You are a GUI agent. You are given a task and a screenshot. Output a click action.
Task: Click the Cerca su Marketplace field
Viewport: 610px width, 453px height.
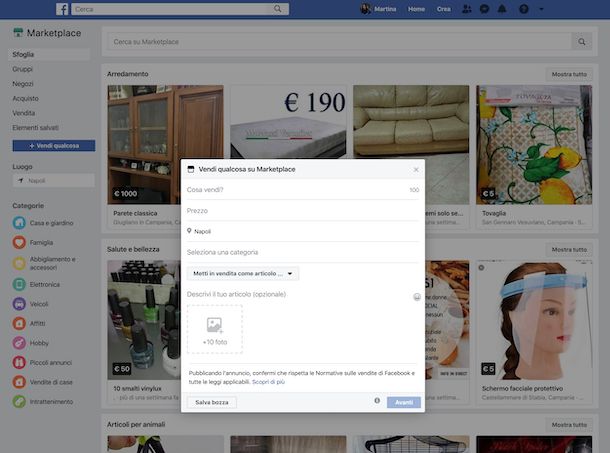tap(338, 42)
